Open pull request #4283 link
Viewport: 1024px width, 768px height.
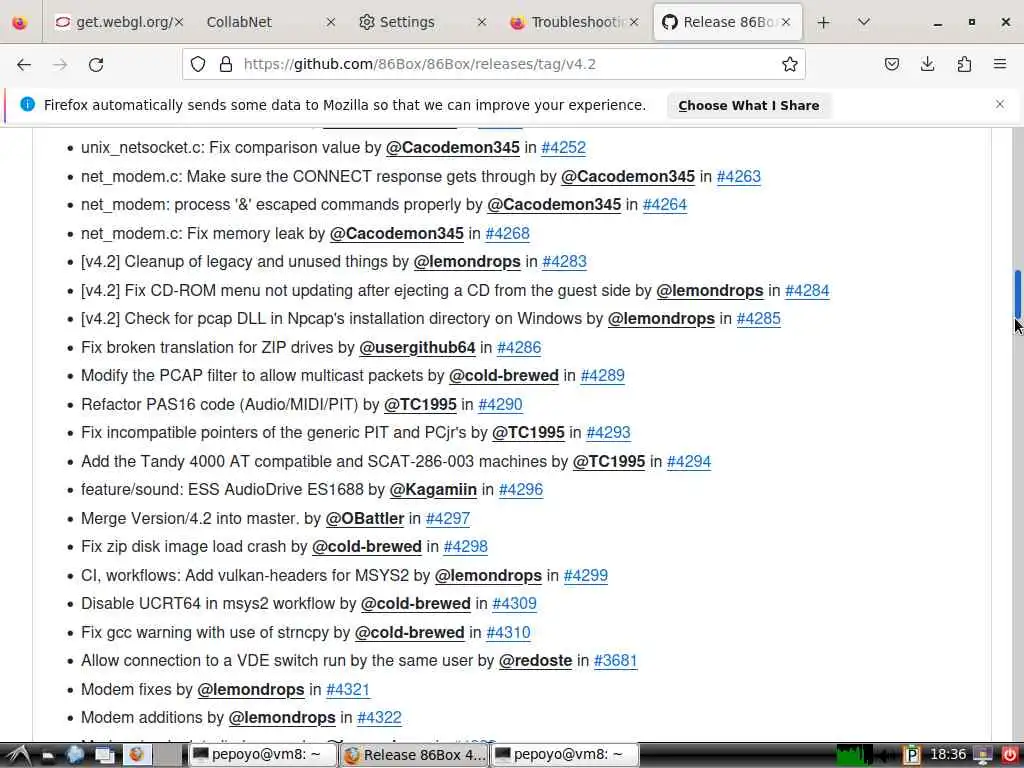pos(564,261)
